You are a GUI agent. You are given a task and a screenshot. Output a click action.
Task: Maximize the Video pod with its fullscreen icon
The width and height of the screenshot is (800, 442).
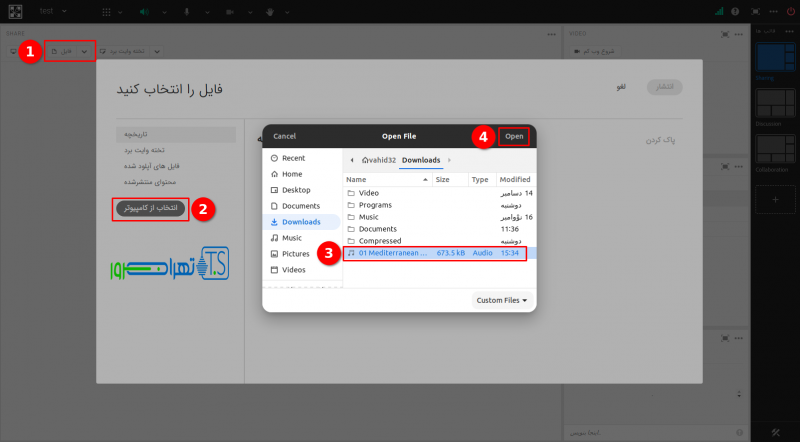725,35
